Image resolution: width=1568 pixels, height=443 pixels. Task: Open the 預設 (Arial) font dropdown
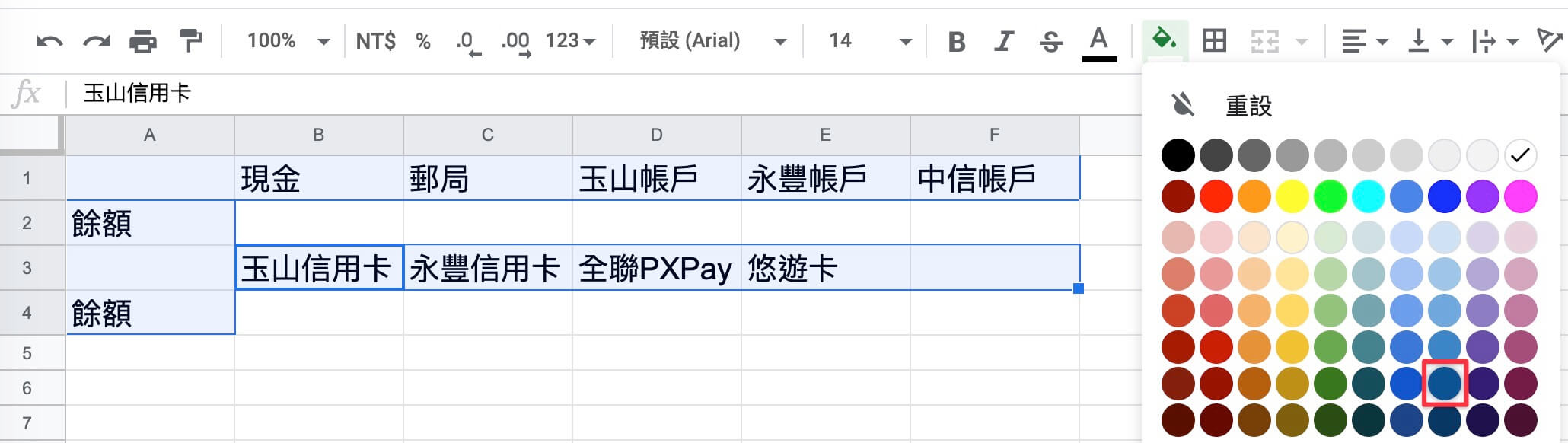tap(712, 41)
